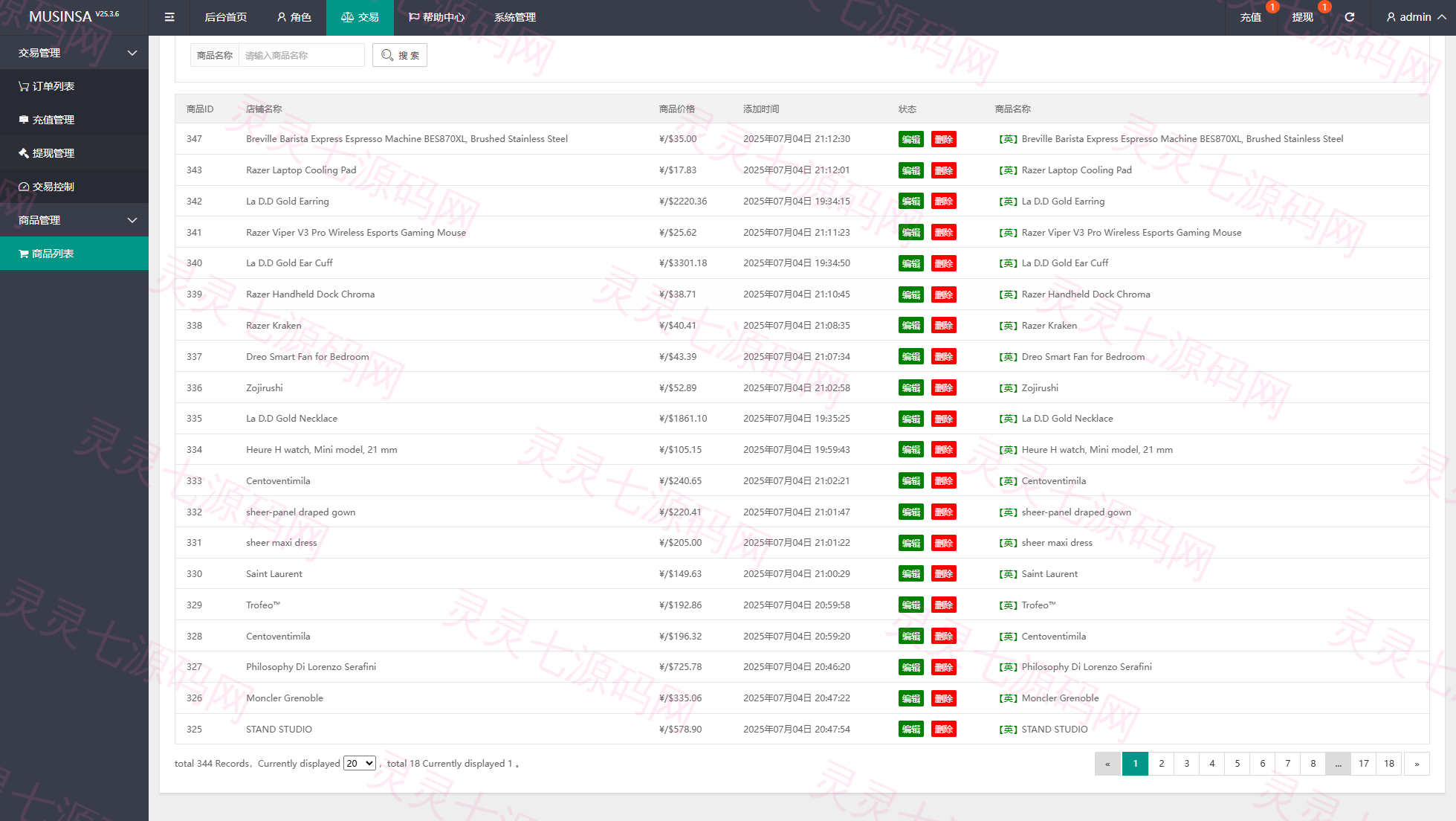Collapse the sidebar using the hamburger icon
The height and width of the screenshot is (821, 1456).
click(169, 17)
